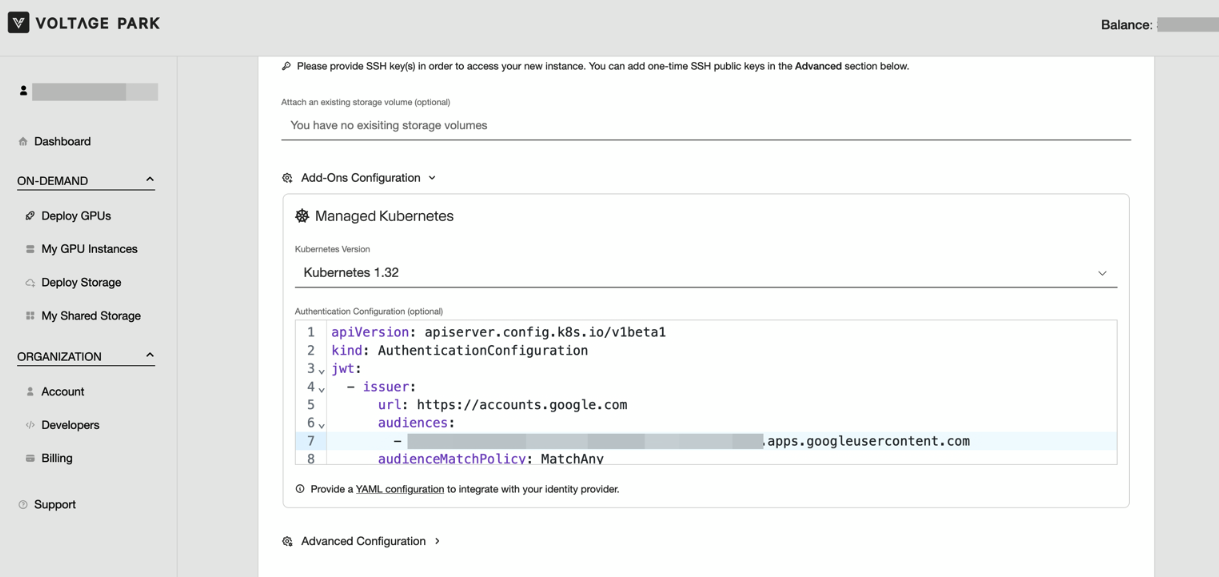Click the Billing card icon
The width and height of the screenshot is (1219, 577).
[x=29, y=458]
